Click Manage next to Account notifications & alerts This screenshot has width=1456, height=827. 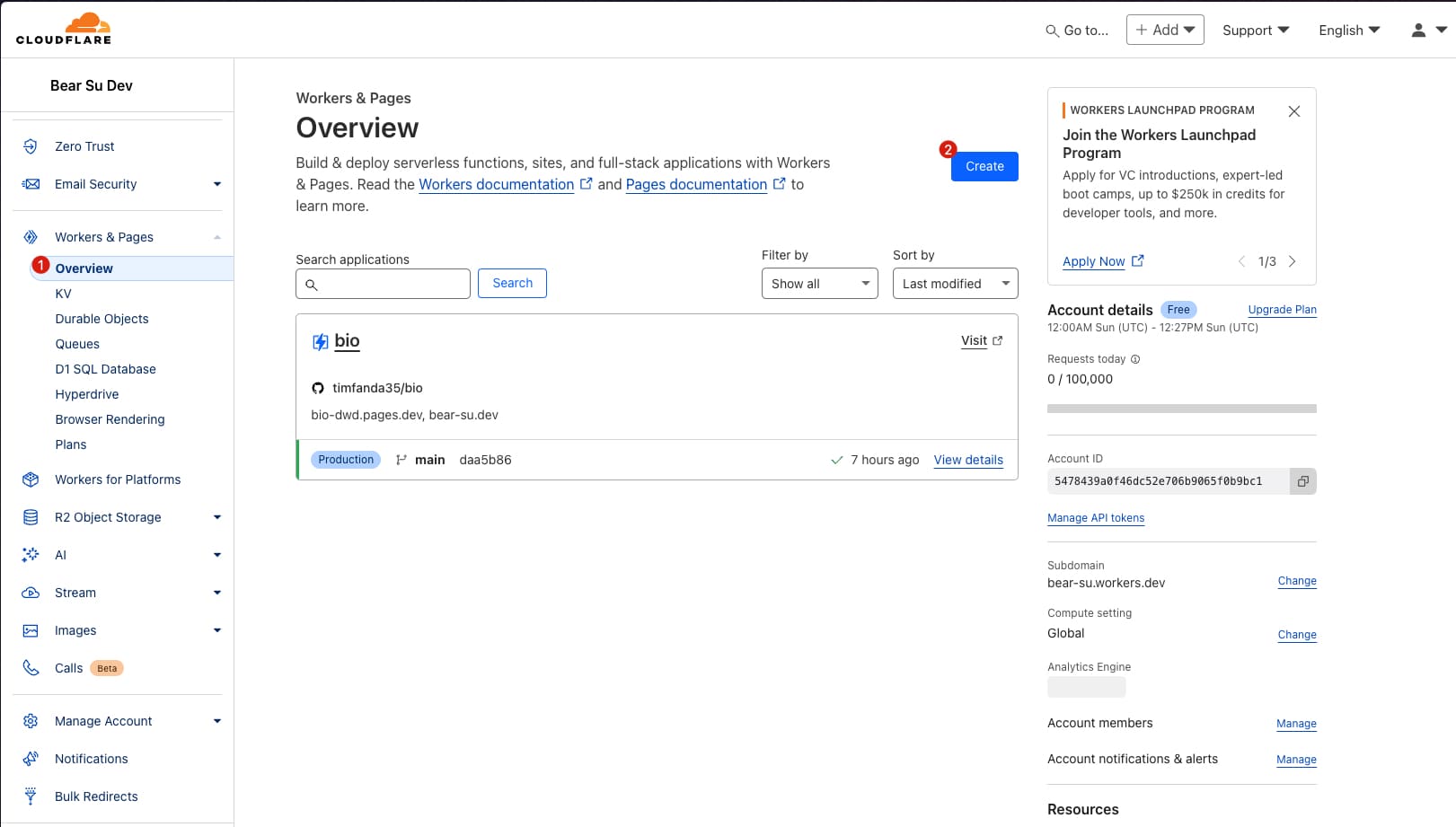coord(1296,760)
